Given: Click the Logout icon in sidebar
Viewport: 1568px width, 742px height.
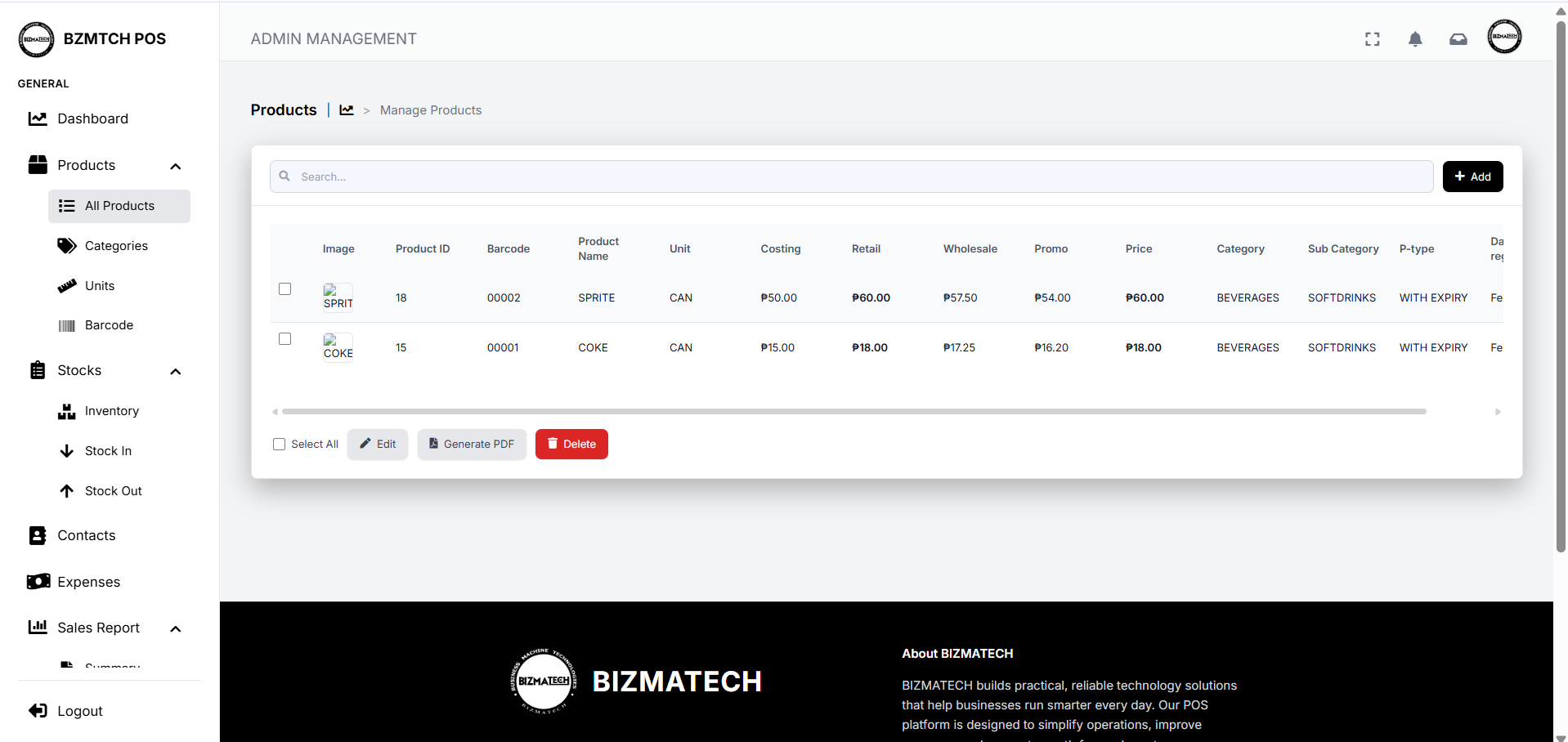Looking at the screenshot, I should pos(38,711).
